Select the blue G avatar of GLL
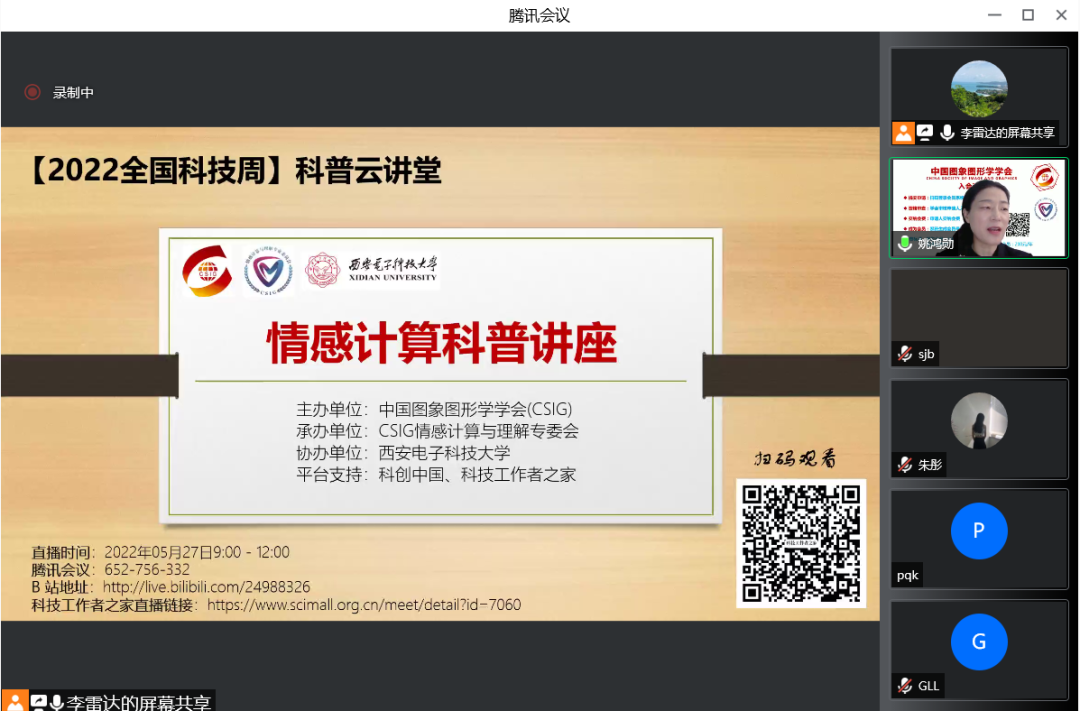1080x711 pixels. pos(979,641)
